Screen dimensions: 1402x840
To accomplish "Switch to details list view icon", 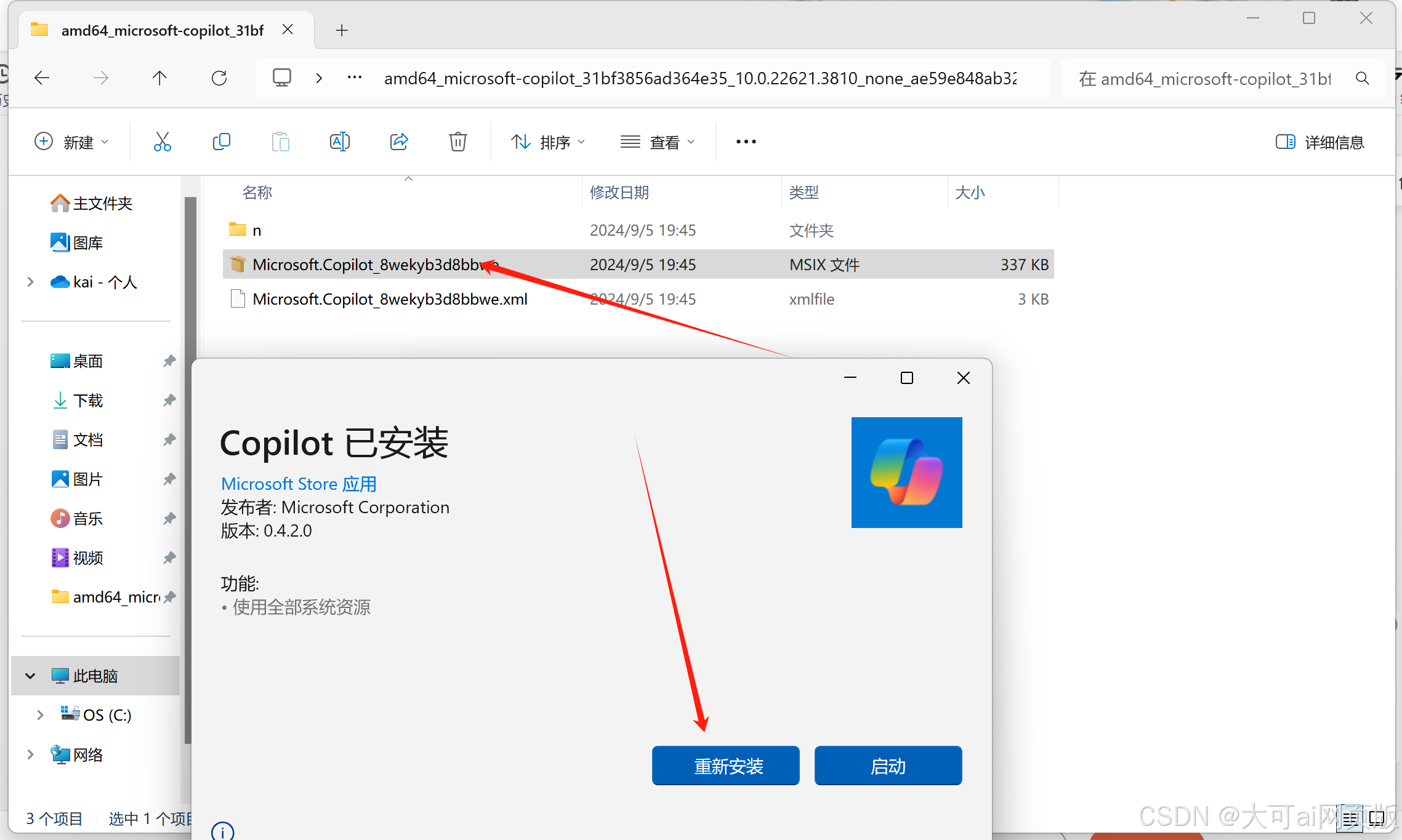I will click(x=1350, y=819).
